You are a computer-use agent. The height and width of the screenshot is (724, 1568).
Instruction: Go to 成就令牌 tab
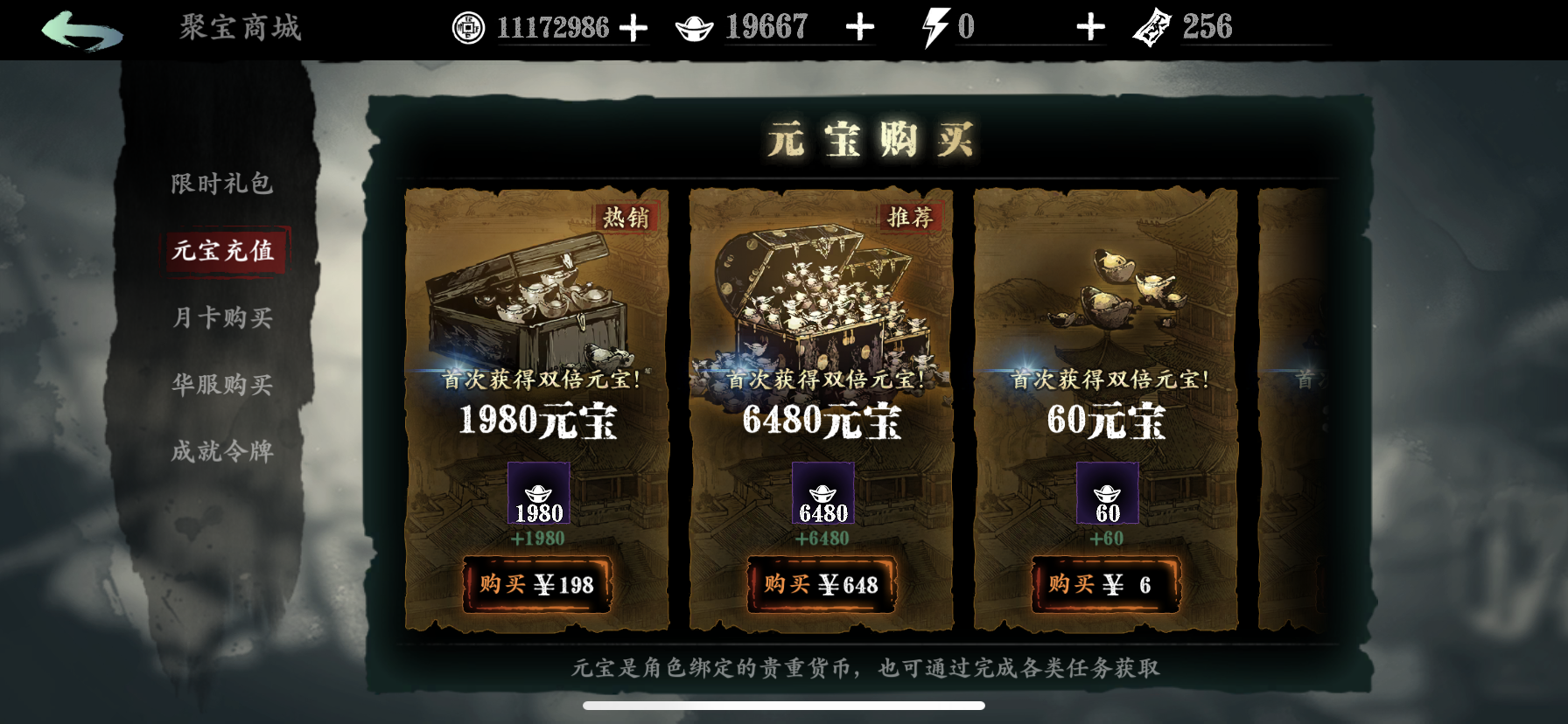coord(222,451)
